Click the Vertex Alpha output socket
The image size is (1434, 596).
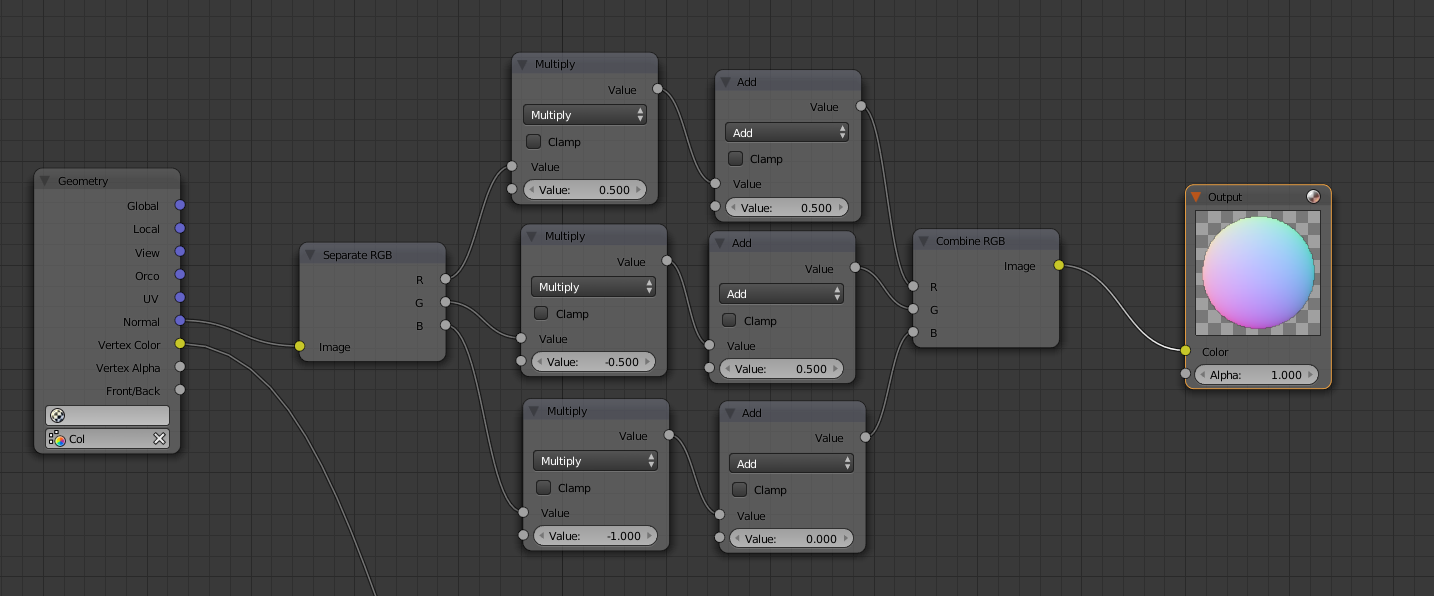[180, 367]
